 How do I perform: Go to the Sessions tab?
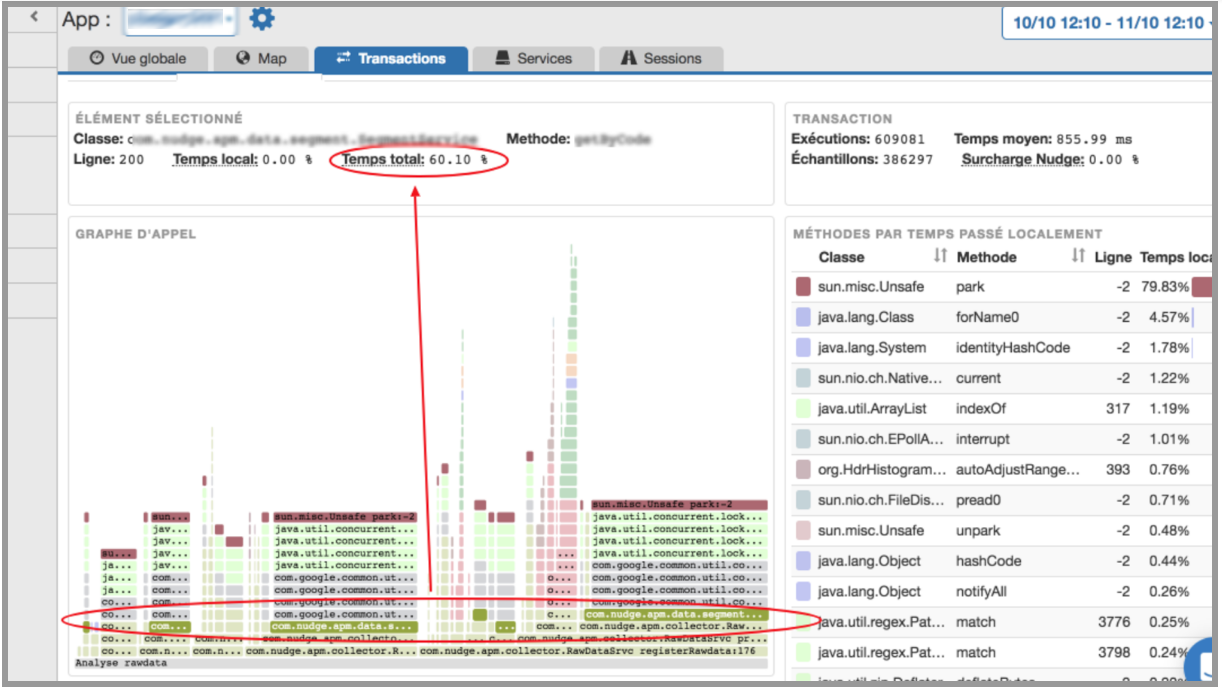pos(660,58)
